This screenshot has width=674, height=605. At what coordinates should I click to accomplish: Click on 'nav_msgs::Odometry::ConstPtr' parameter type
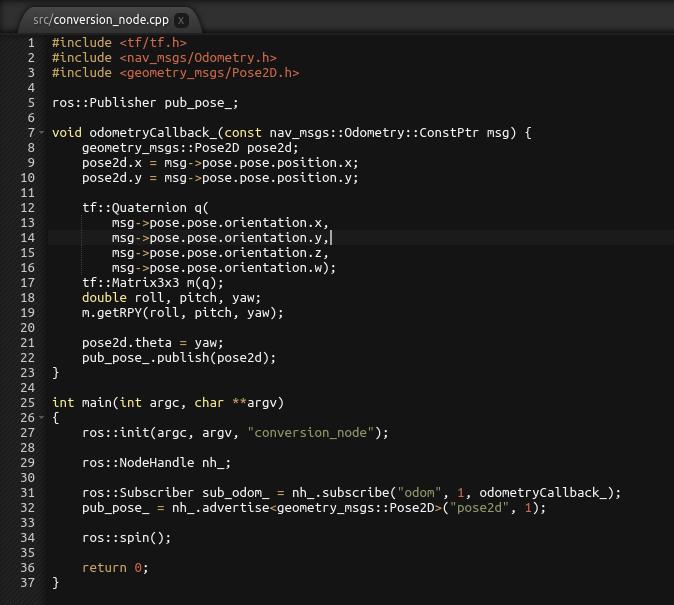click(x=374, y=132)
